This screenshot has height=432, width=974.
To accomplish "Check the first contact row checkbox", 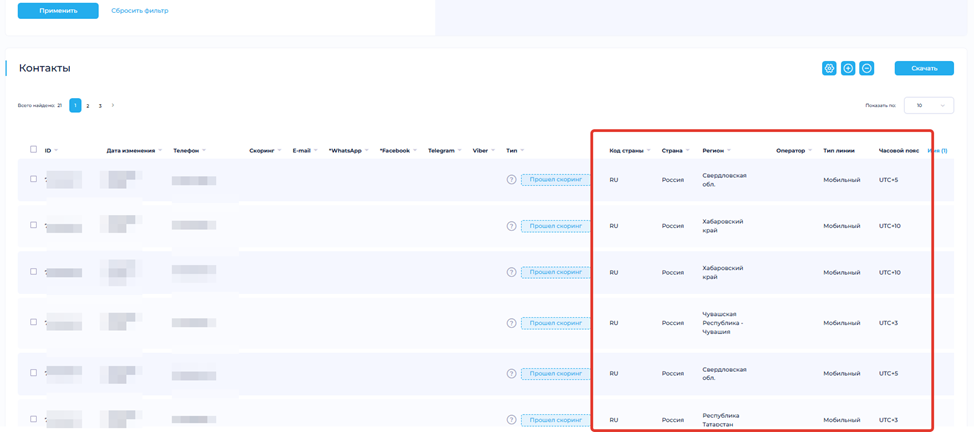I will coord(33,179).
